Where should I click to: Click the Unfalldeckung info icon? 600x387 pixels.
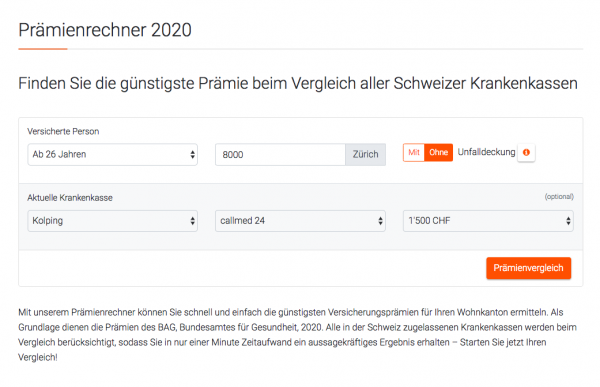click(526, 152)
